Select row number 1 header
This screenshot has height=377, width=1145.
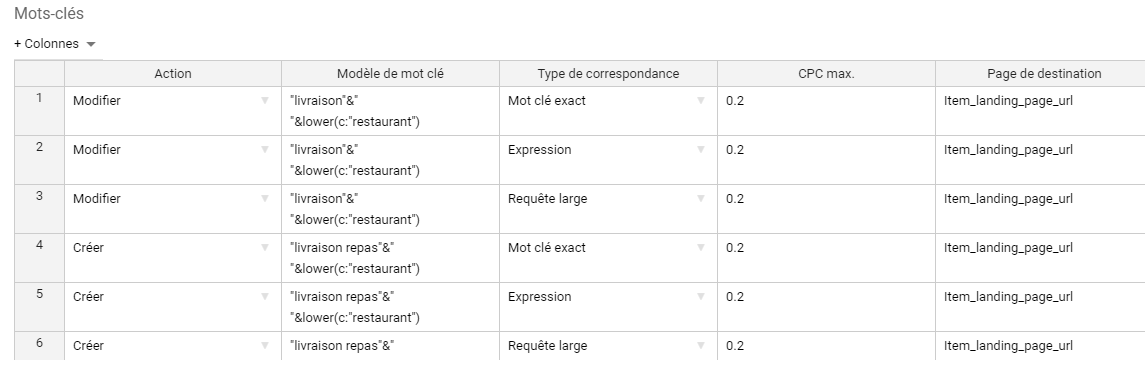click(39, 111)
